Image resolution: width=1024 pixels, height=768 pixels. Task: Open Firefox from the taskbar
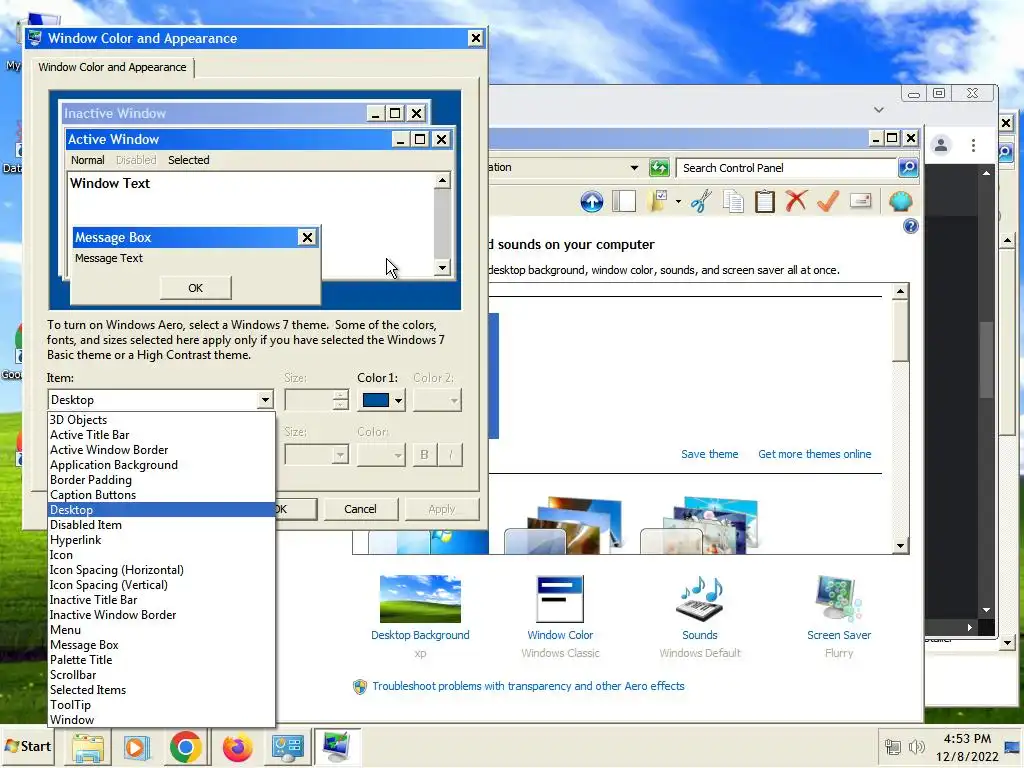[x=237, y=748]
